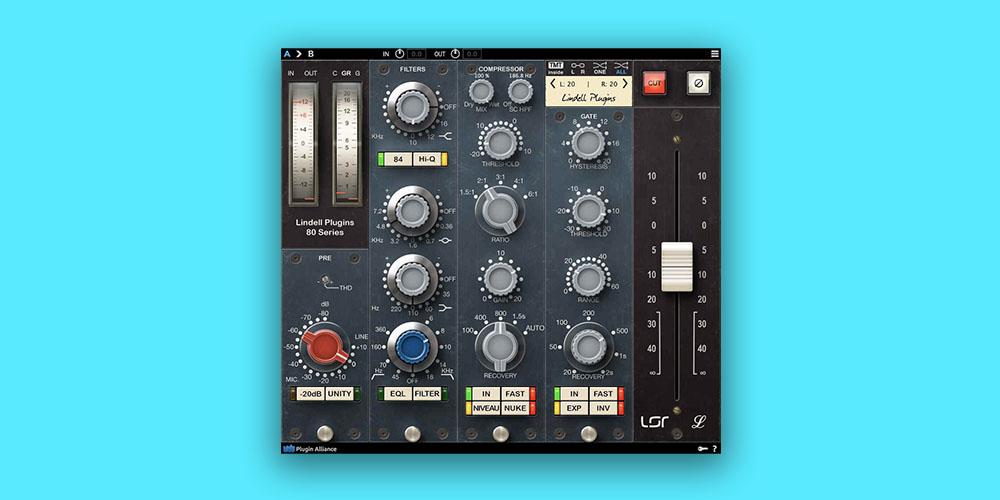Click the gate RANGE knob
Viewport: 1000px width, 500px height.
(x=589, y=279)
